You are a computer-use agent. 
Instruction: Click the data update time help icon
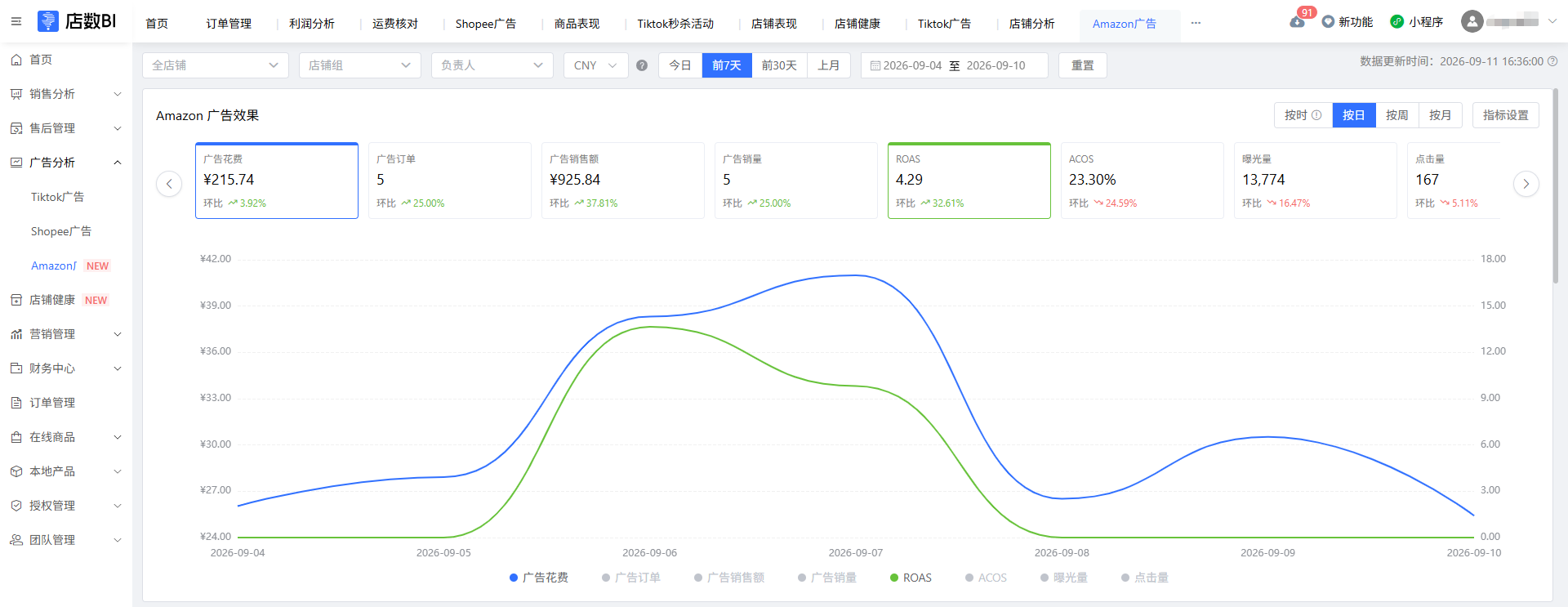pos(1552,61)
